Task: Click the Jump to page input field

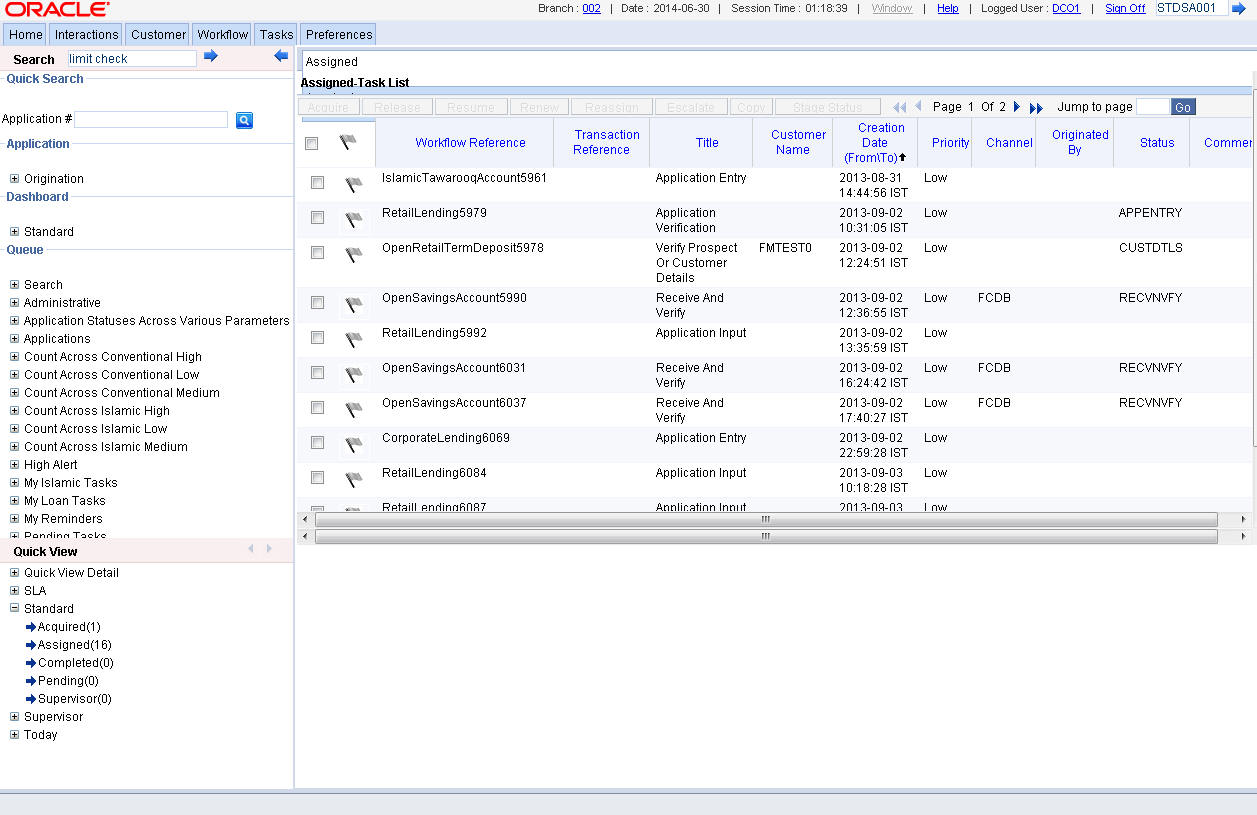Action: (1152, 107)
